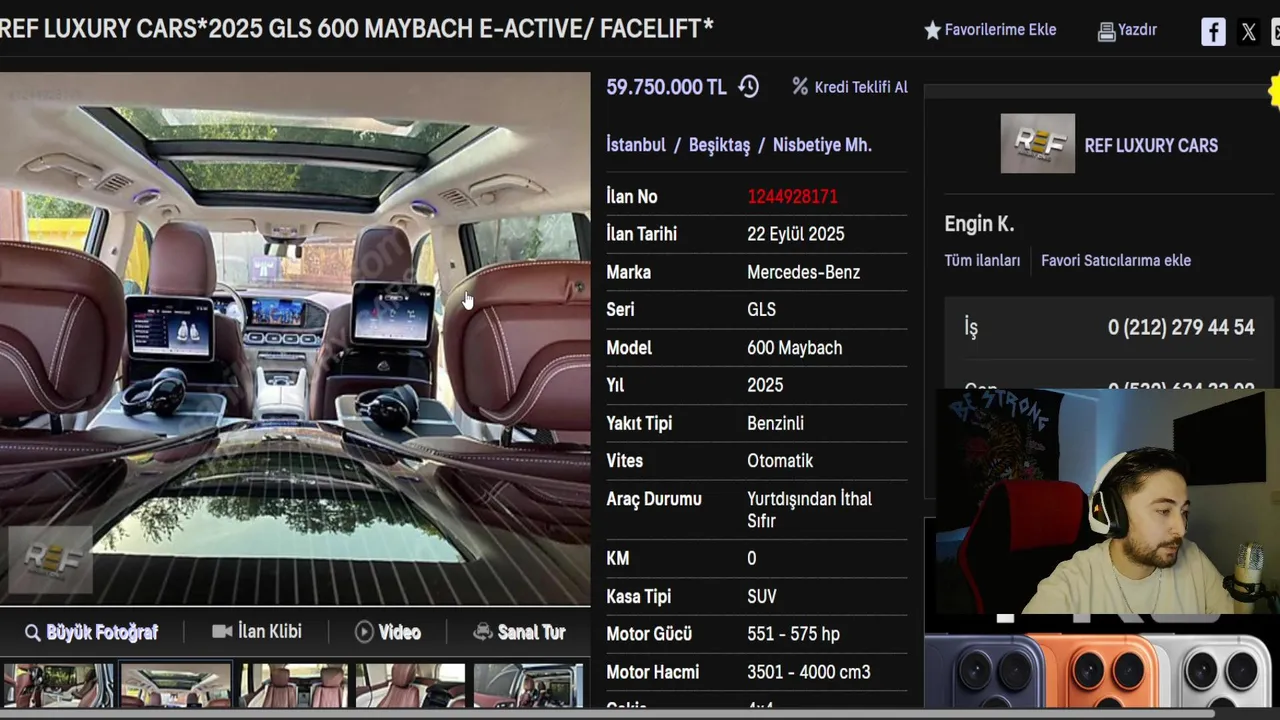Viewport: 1280px width, 720px height.
Task: Click the Video play icon
Action: coord(364,632)
